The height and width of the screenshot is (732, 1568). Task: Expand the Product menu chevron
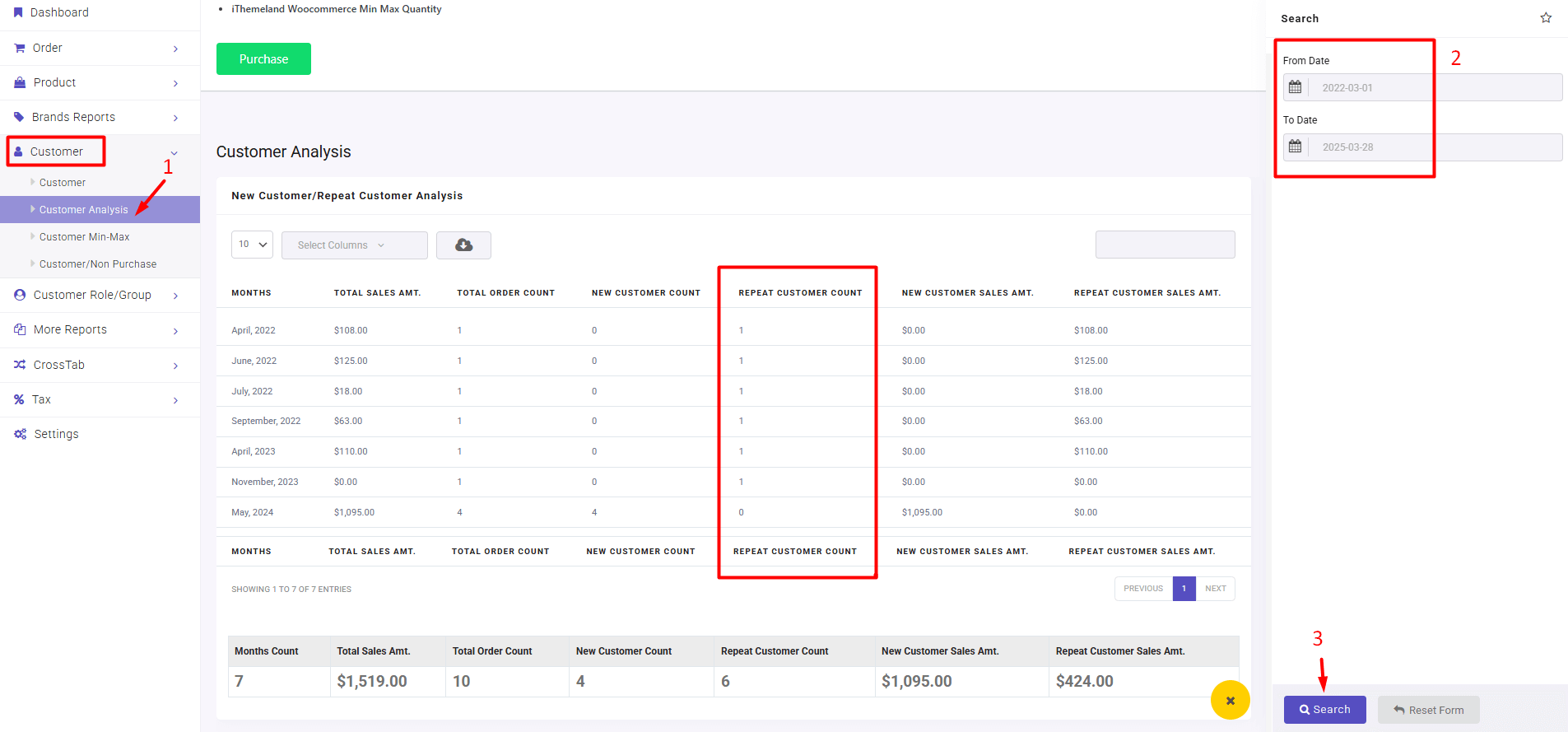(175, 83)
